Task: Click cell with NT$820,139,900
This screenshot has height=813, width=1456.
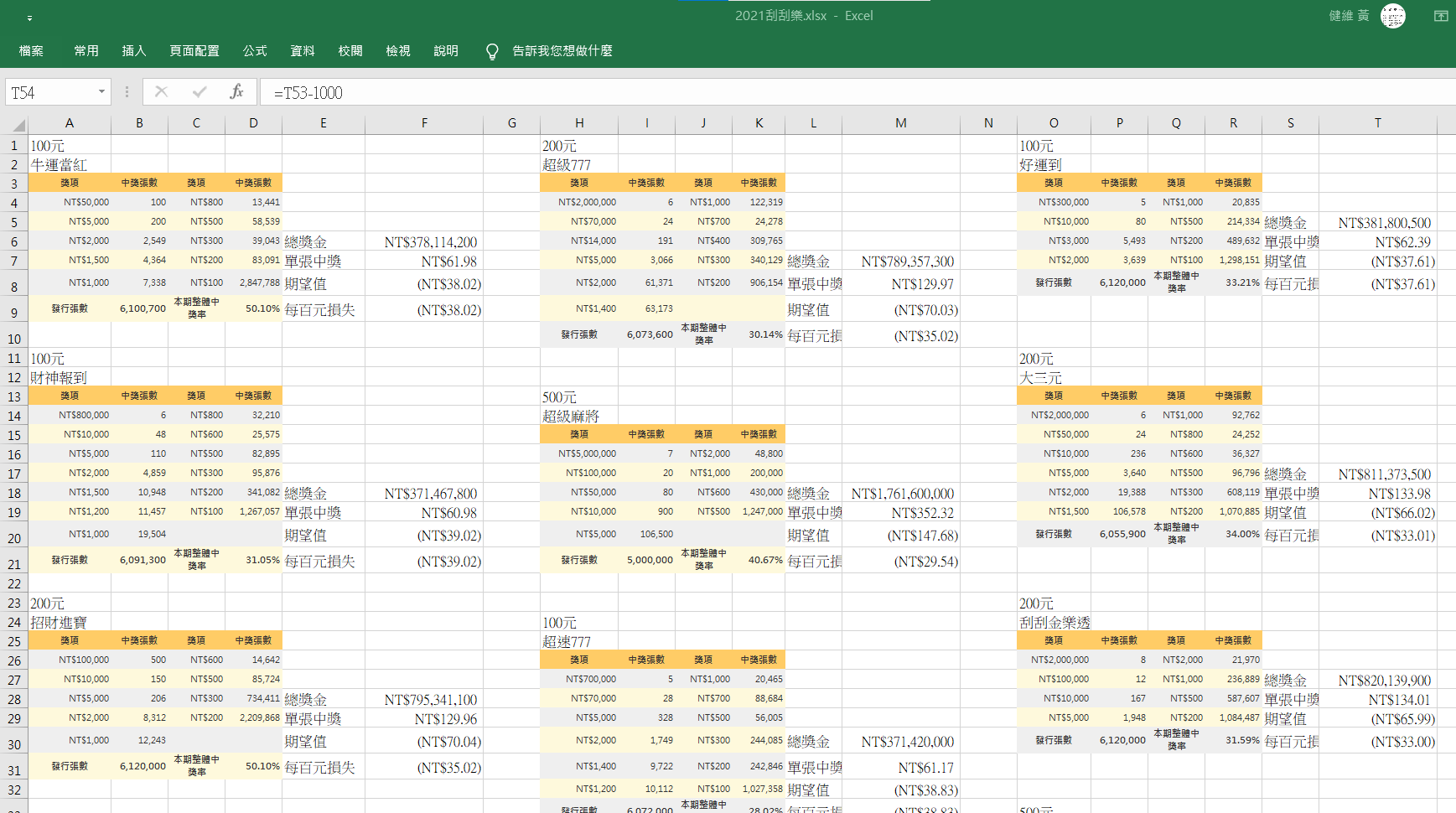Action: point(1377,680)
